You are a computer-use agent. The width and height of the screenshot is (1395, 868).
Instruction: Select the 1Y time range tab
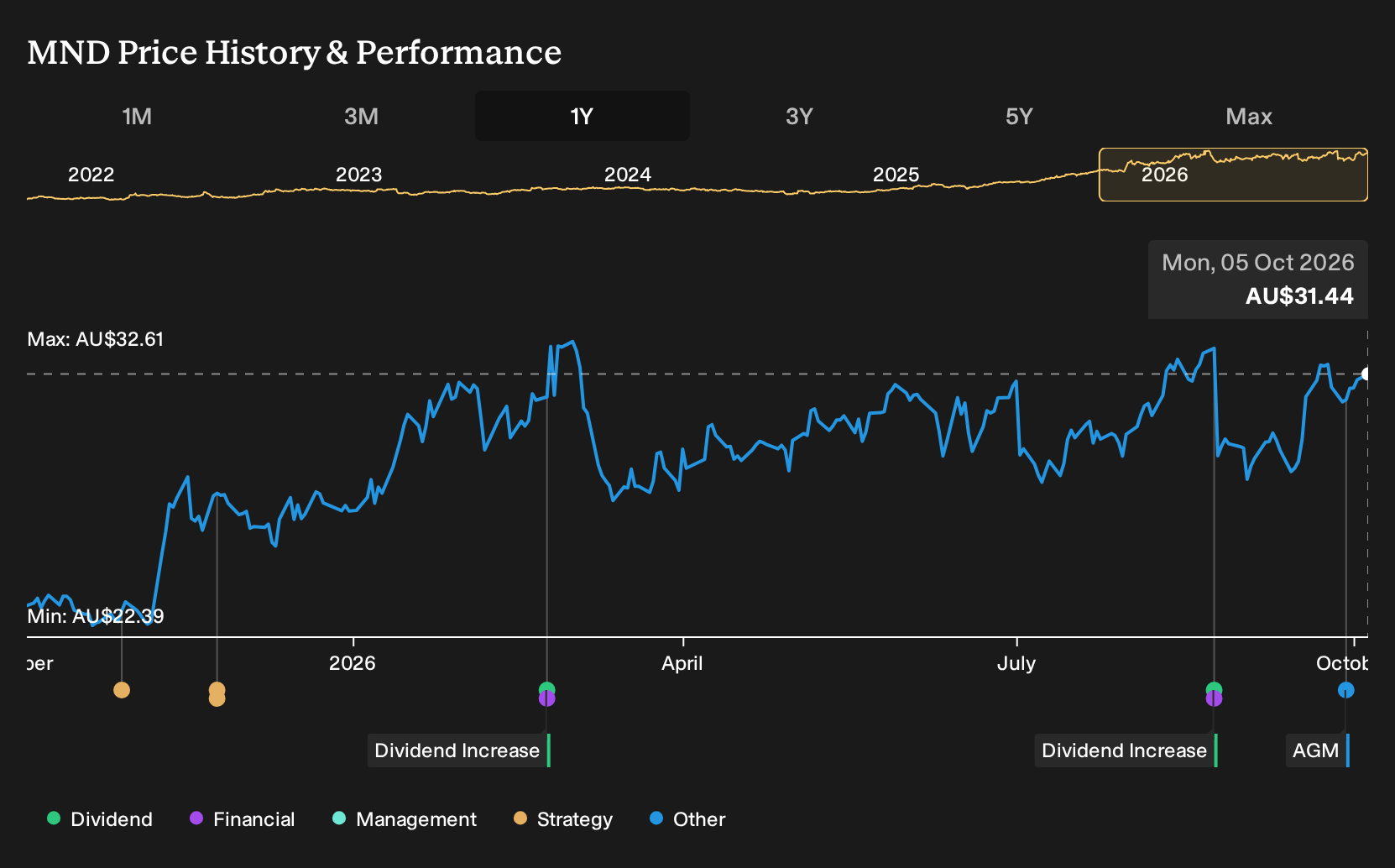coord(583,116)
